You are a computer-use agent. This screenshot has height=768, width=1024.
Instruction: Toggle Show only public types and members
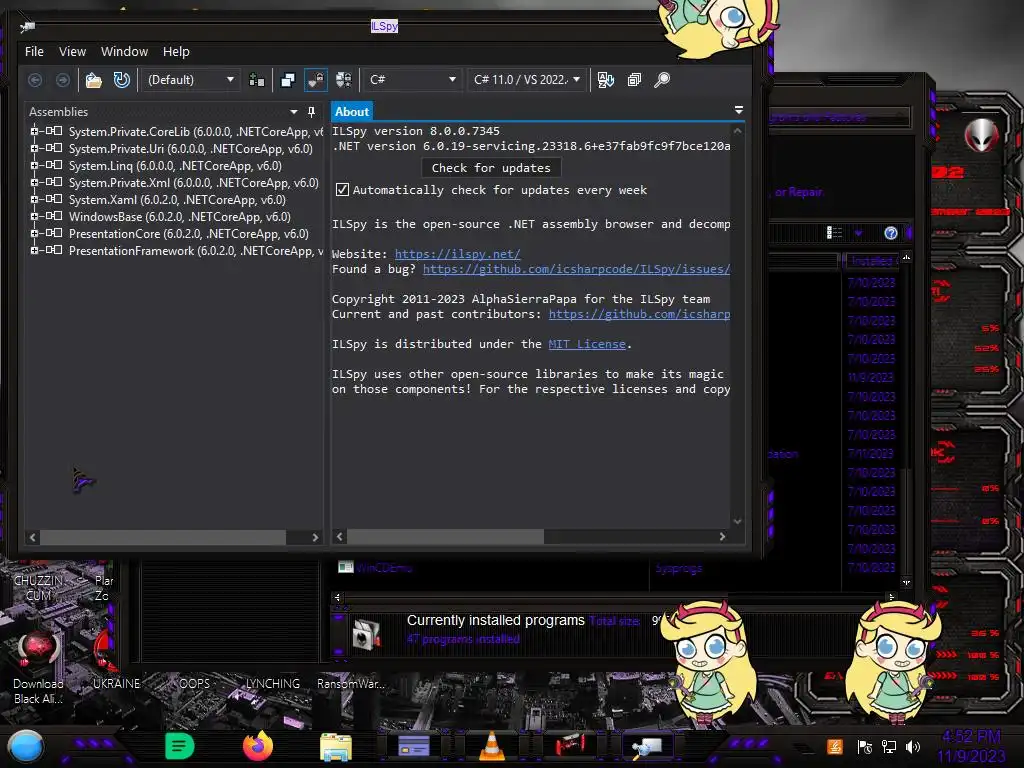click(288, 80)
